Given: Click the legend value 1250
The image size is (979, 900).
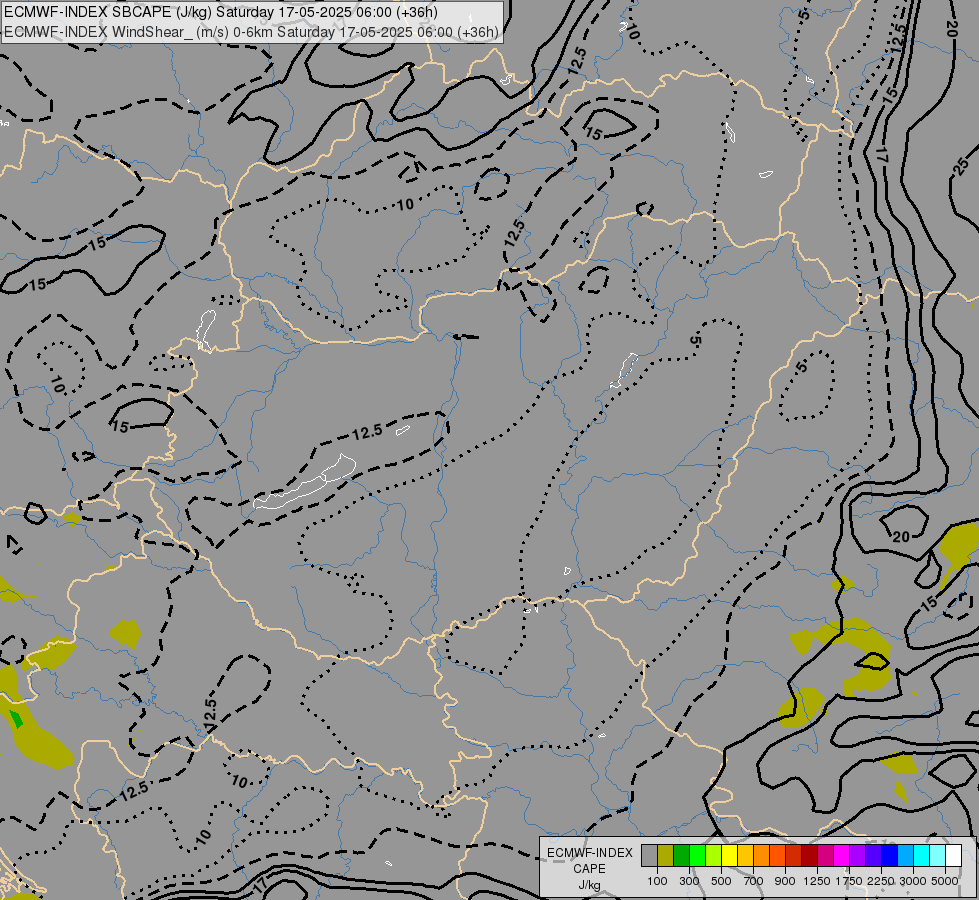Looking at the screenshot, I should [817, 881].
